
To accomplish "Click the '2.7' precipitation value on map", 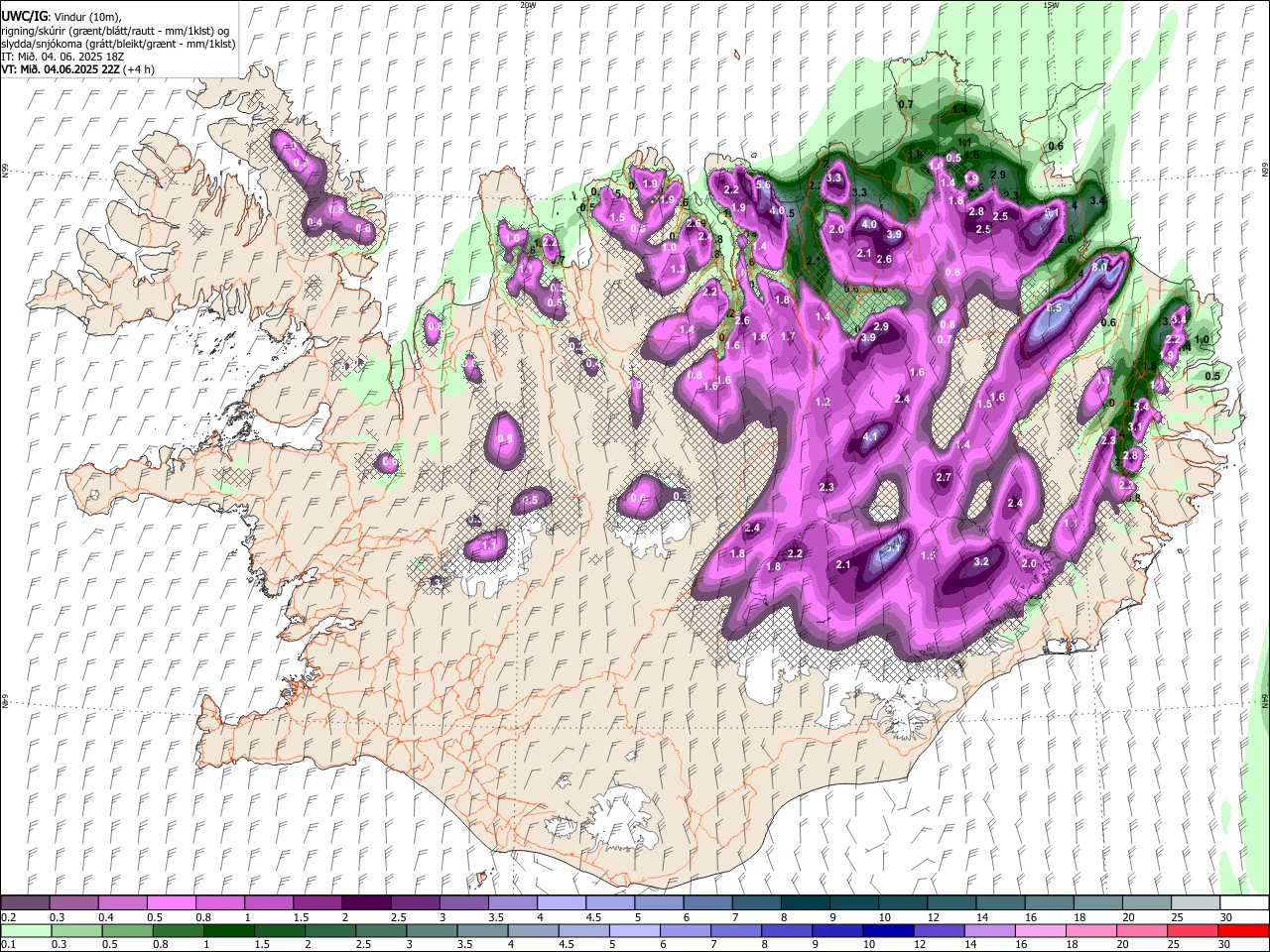I will [944, 478].
